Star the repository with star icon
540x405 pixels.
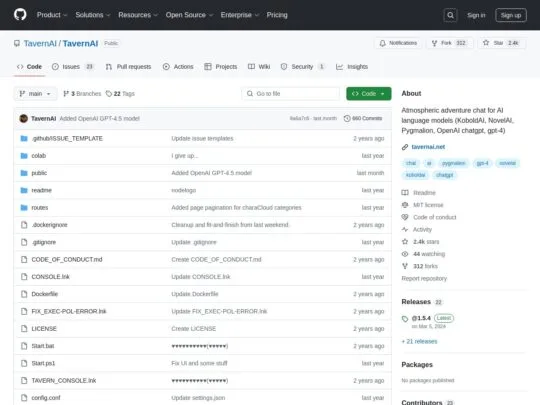pos(486,43)
